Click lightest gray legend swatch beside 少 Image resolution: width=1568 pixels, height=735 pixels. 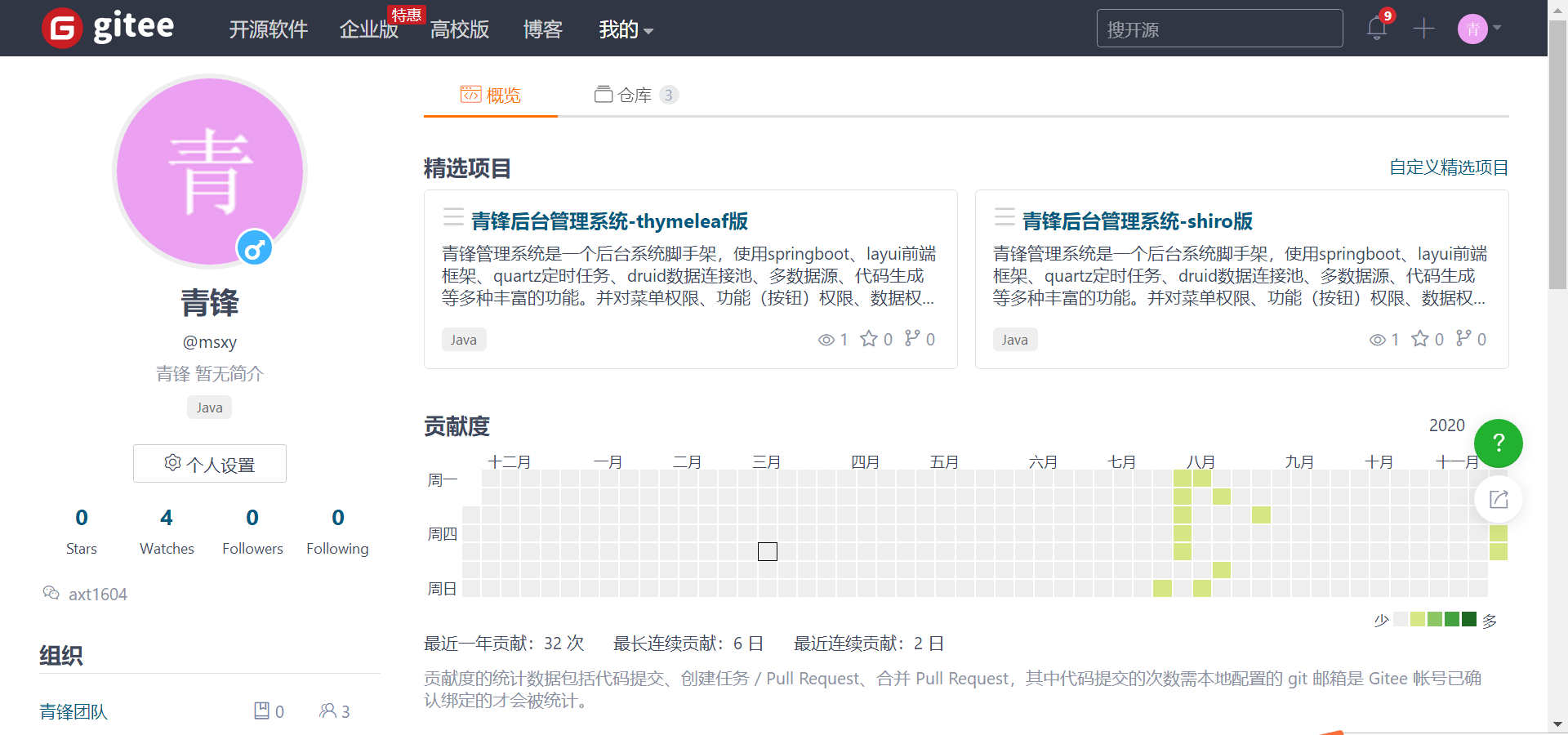click(1401, 619)
